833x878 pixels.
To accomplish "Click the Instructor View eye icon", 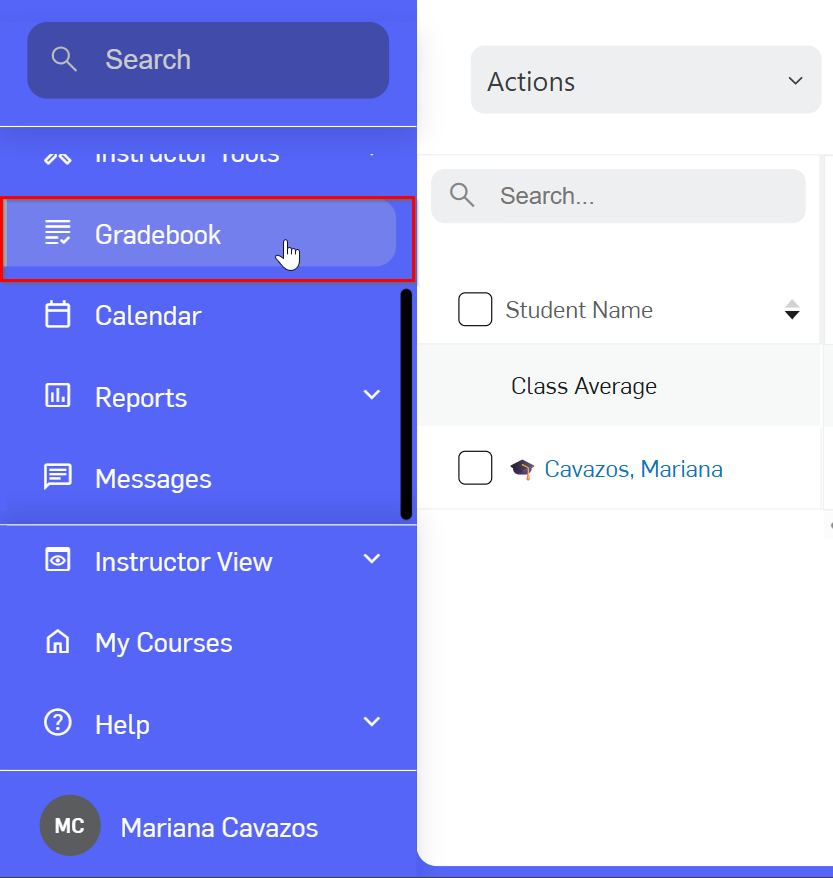I will coord(58,559).
